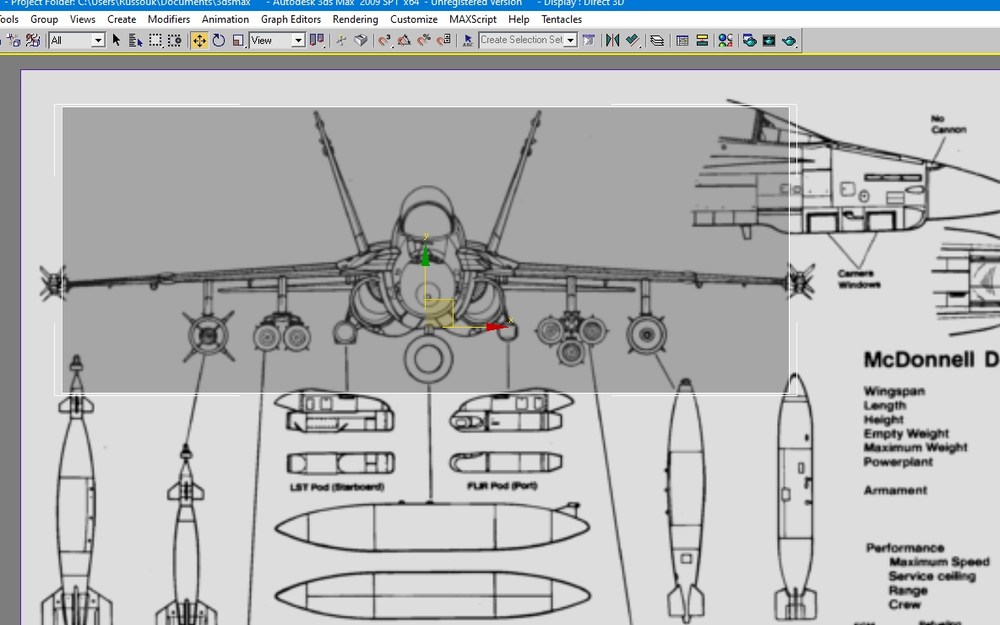Screen dimensions: 1000x625
Task: Open the Select by Name dialog
Action: [135, 40]
